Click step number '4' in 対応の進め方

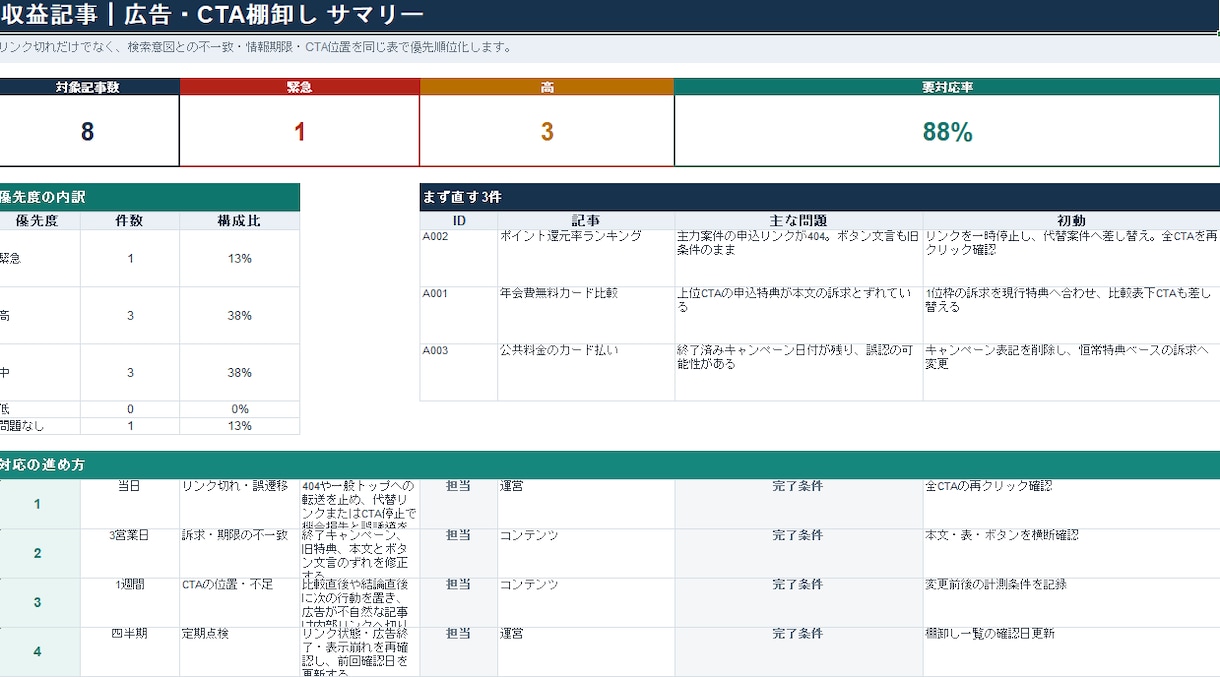point(40,652)
